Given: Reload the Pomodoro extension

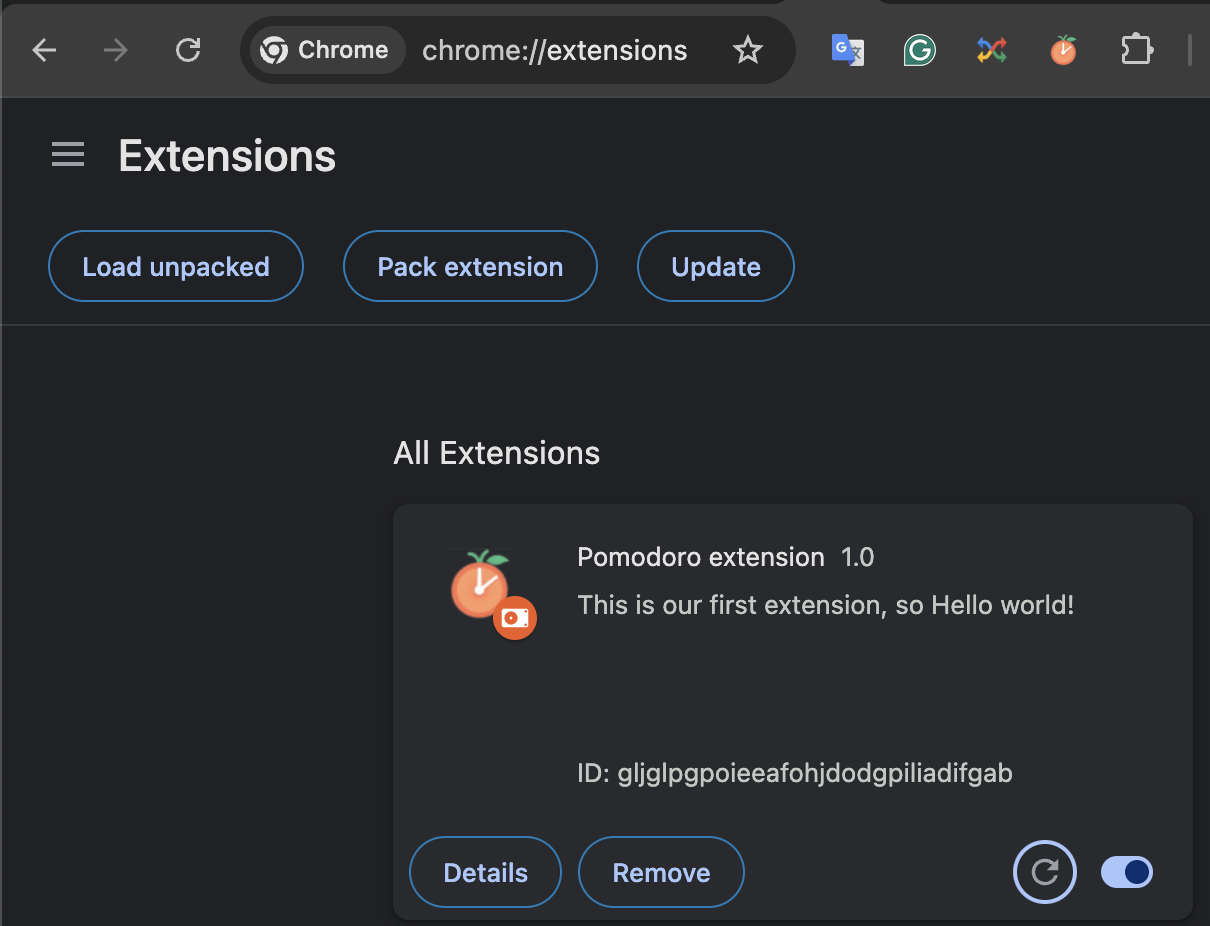Looking at the screenshot, I should [x=1045, y=873].
